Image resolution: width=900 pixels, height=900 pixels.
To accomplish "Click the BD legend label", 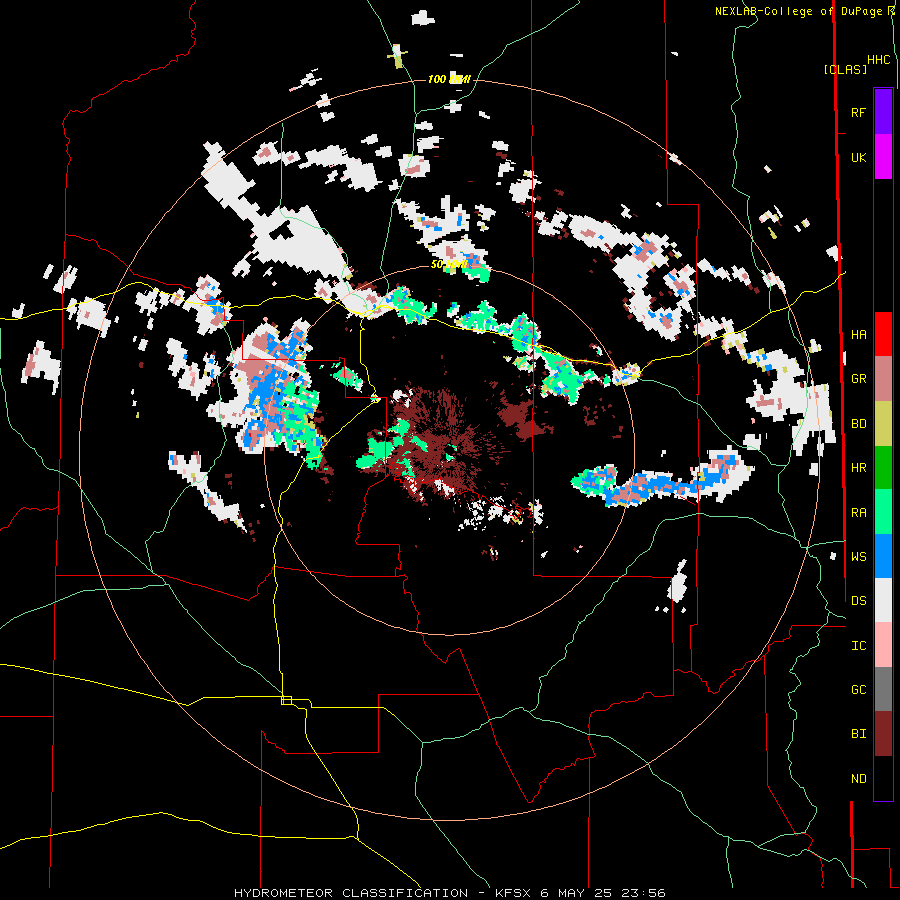I will [858, 424].
